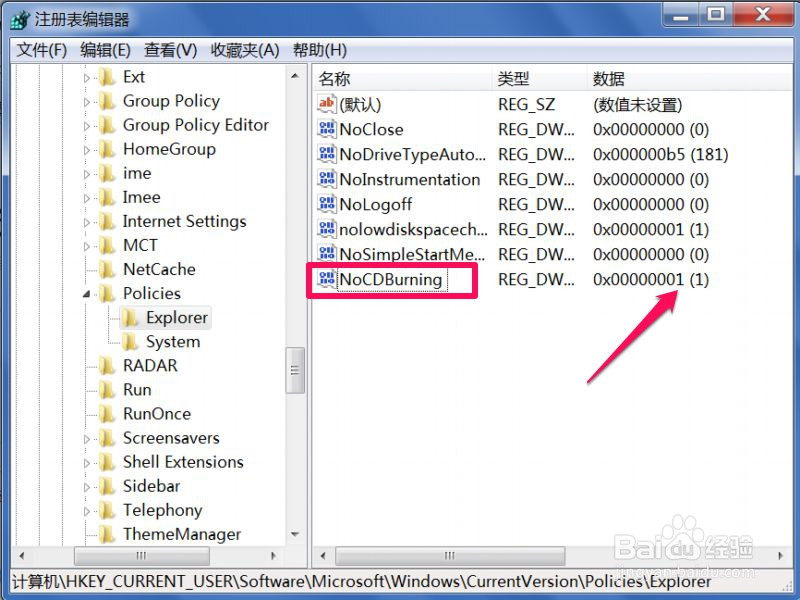The width and height of the screenshot is (800, 600).
Task: Click the NoCDBurning value name
Action: point(391,280)
